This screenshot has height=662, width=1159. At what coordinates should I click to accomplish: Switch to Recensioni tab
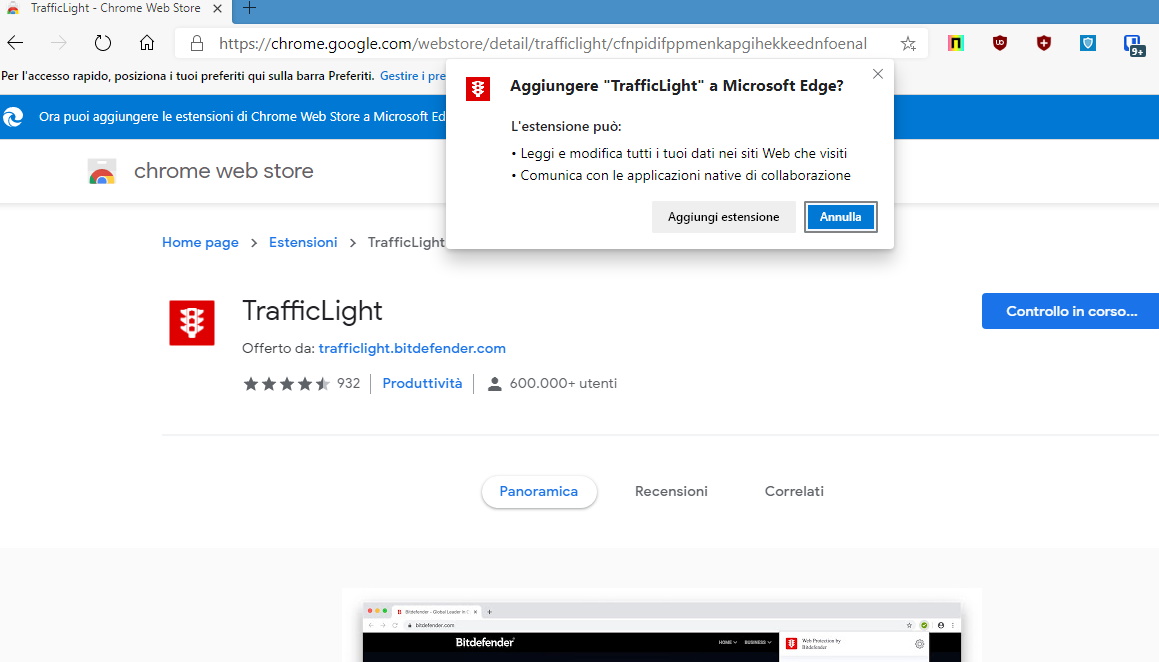coord(671,491)
